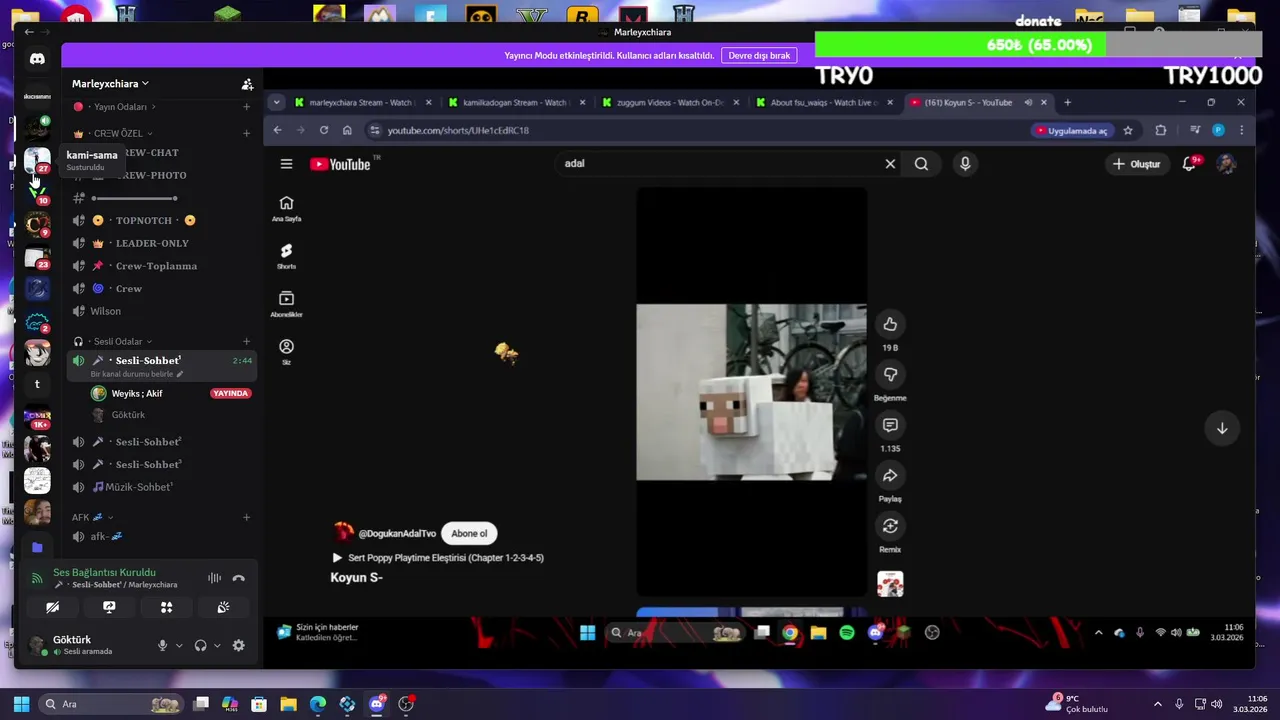Open microphone input options chevron
1280x720 pixels.
coord(179,646)
